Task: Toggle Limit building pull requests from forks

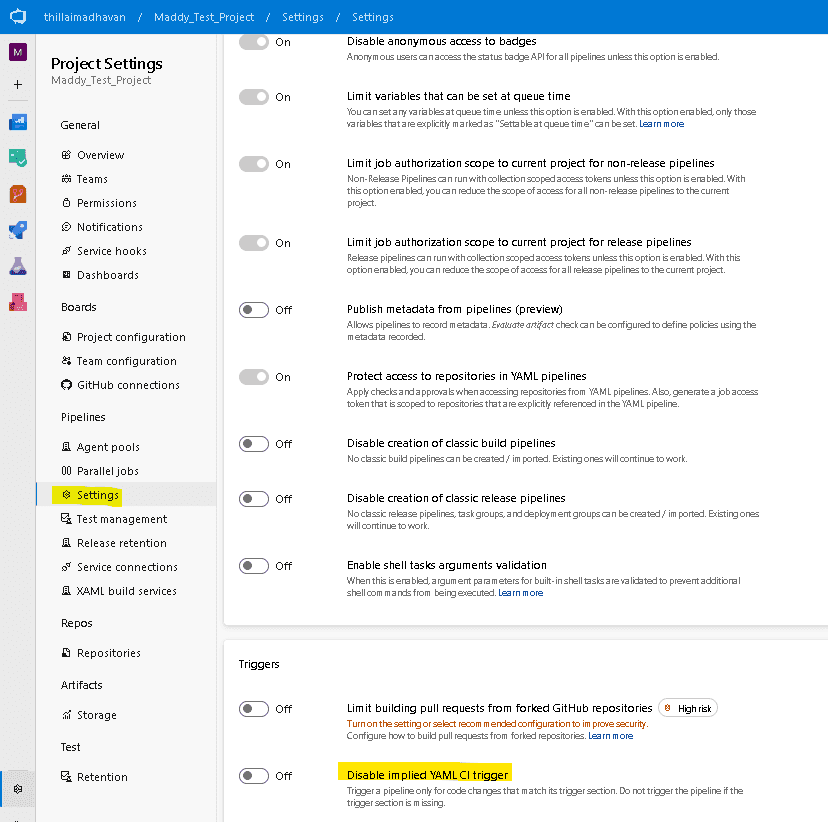Action: [x=254, y=709]
